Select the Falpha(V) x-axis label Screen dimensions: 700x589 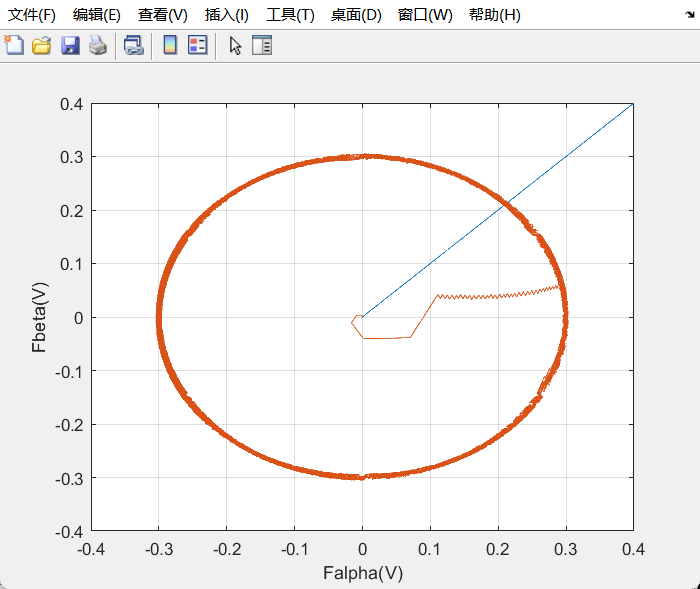(363, 573)
